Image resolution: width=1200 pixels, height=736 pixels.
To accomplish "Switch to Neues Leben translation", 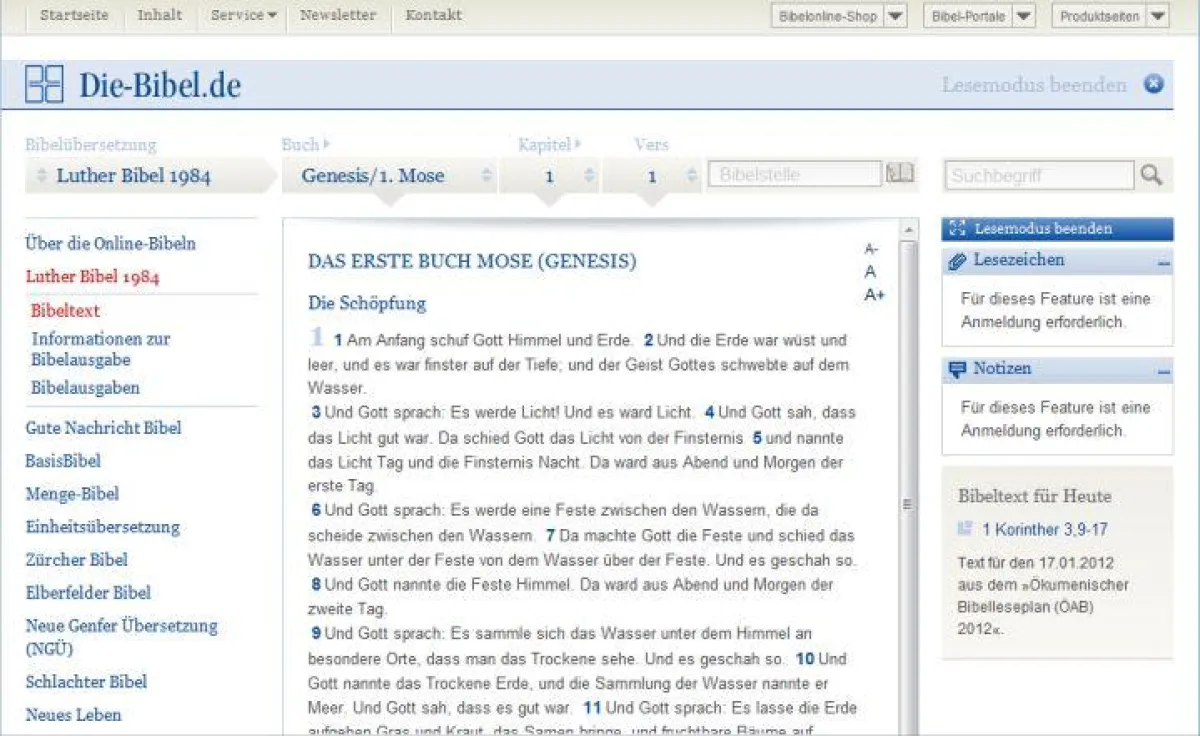I will pyautogui.click(x=73, y=715).
